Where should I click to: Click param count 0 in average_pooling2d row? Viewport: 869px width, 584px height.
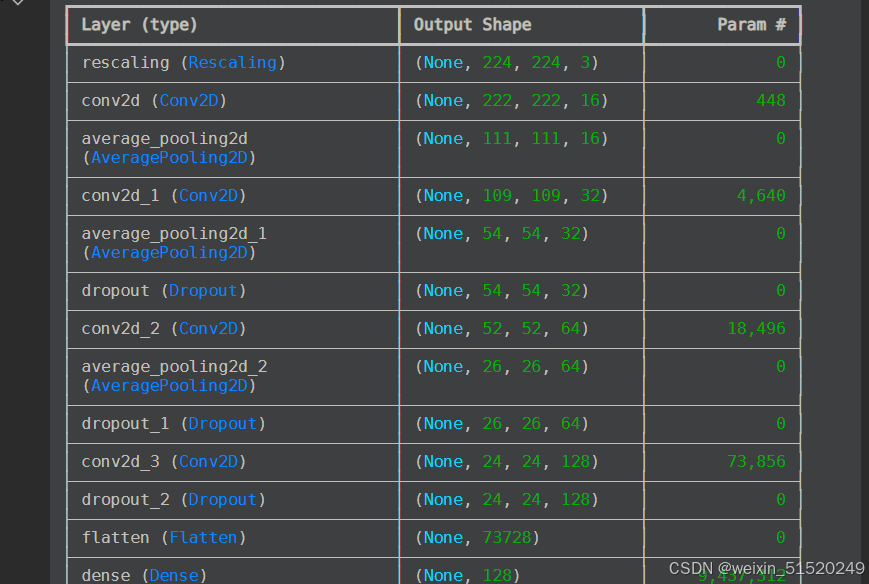(780, 139)
